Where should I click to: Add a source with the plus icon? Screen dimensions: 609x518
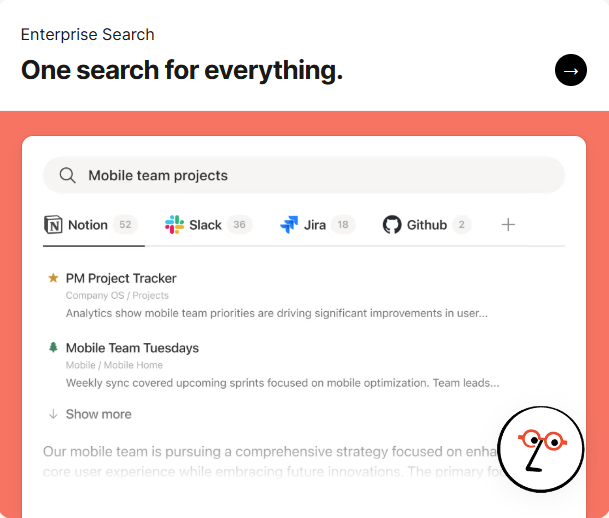(508, 225)
